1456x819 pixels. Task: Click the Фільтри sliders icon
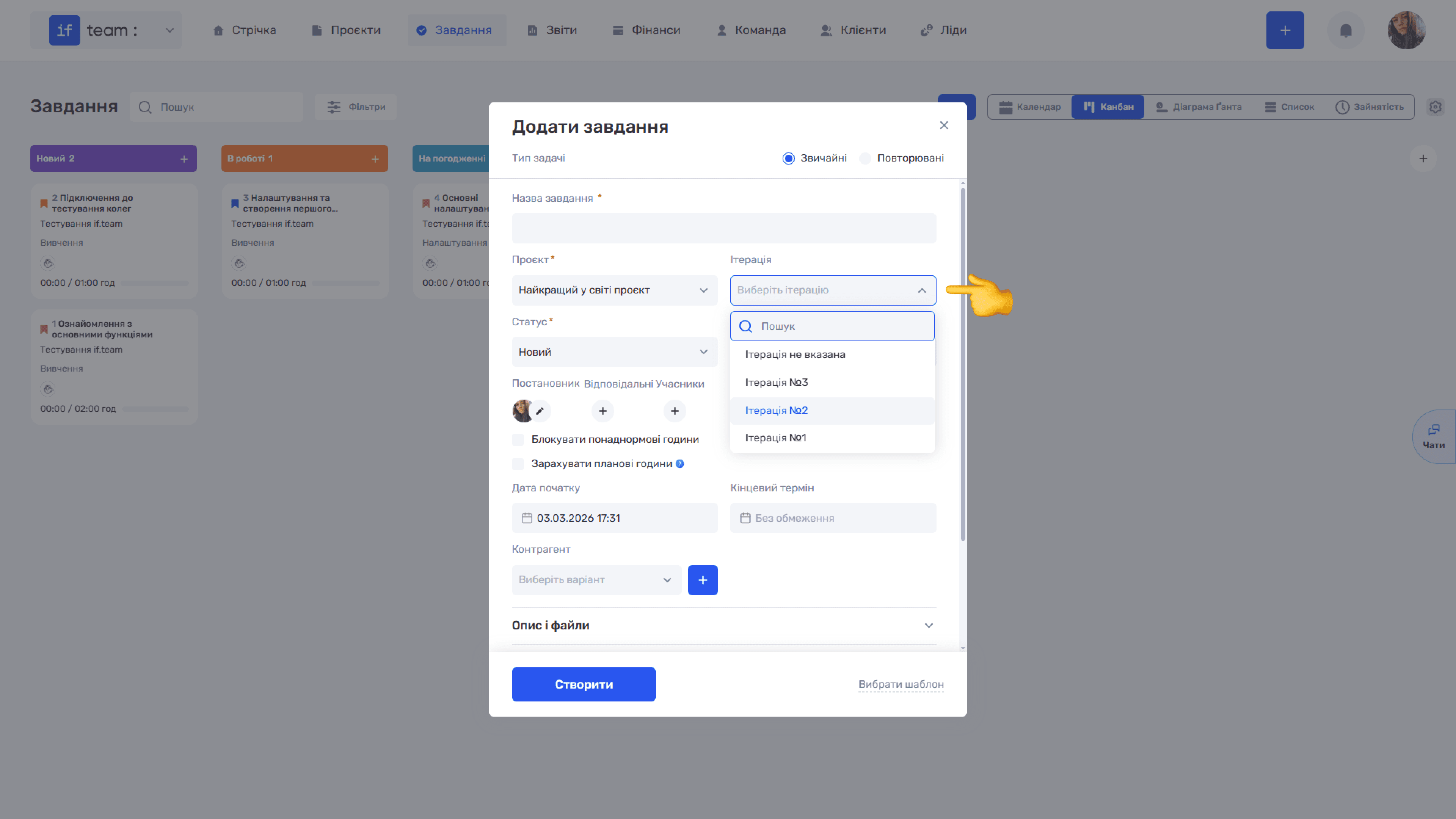coord(334,107)
